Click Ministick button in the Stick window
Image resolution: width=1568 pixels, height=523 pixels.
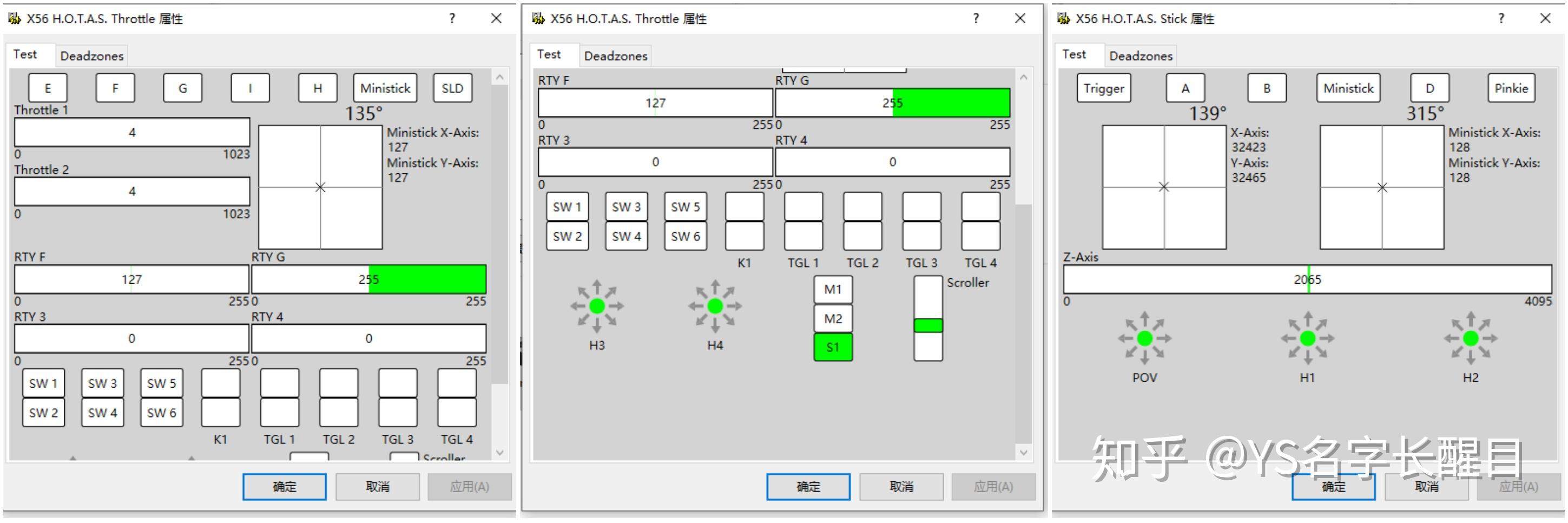tap(1348, 88)
